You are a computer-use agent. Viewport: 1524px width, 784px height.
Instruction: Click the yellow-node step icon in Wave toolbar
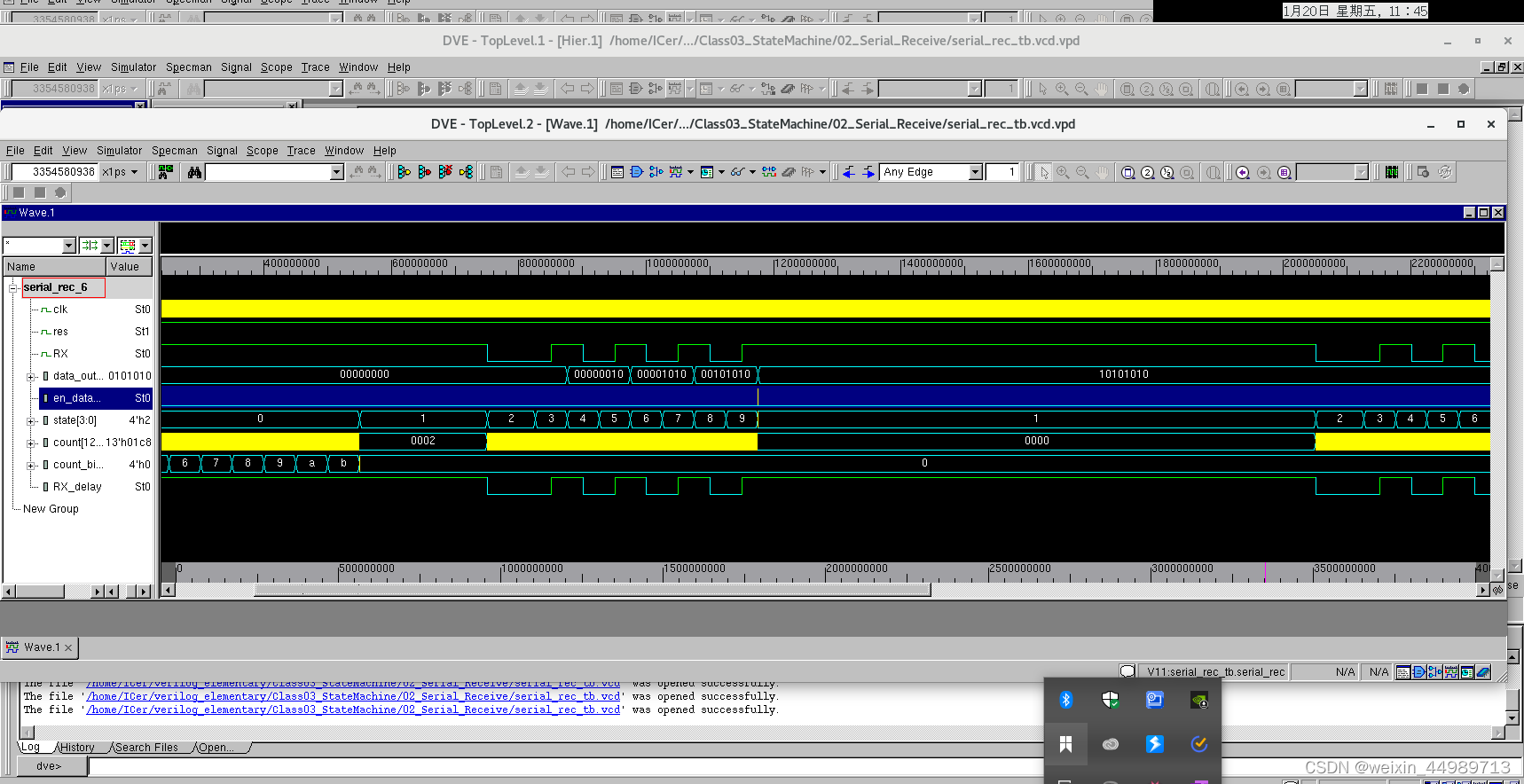[x=467, y=172]
